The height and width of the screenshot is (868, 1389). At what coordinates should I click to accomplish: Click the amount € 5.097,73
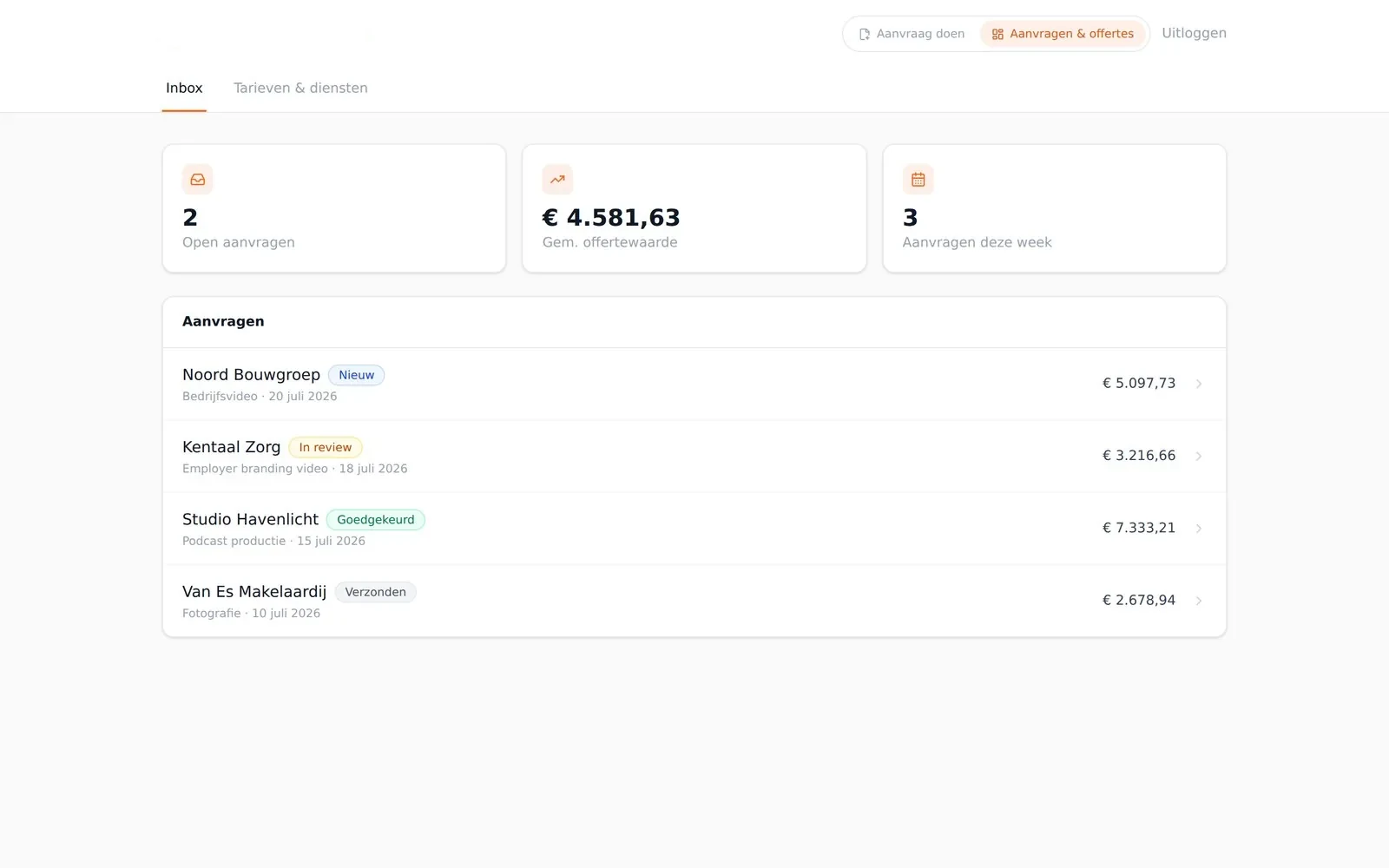coord(1139,383)
